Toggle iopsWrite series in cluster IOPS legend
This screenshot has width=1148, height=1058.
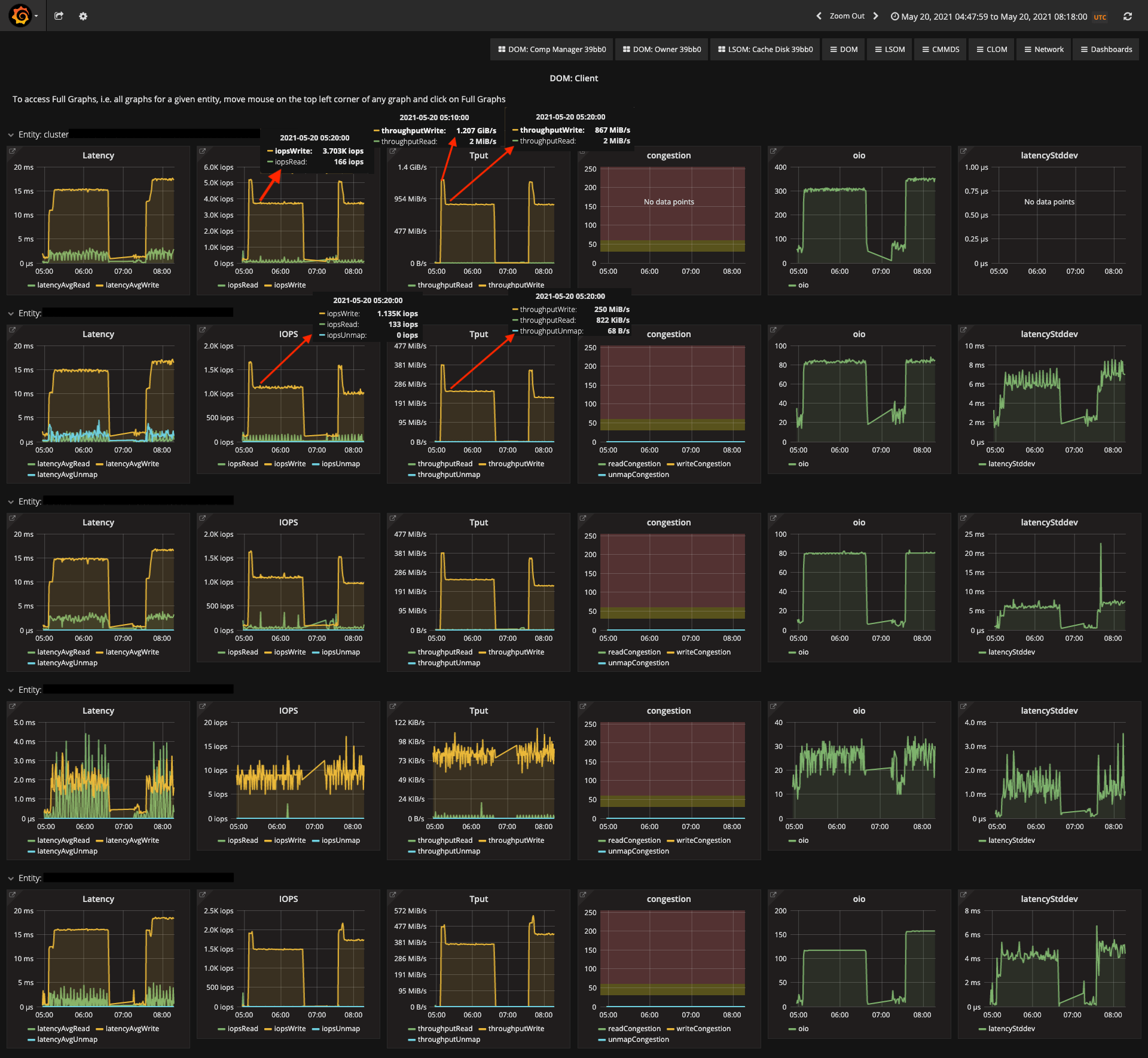point(289,285)
